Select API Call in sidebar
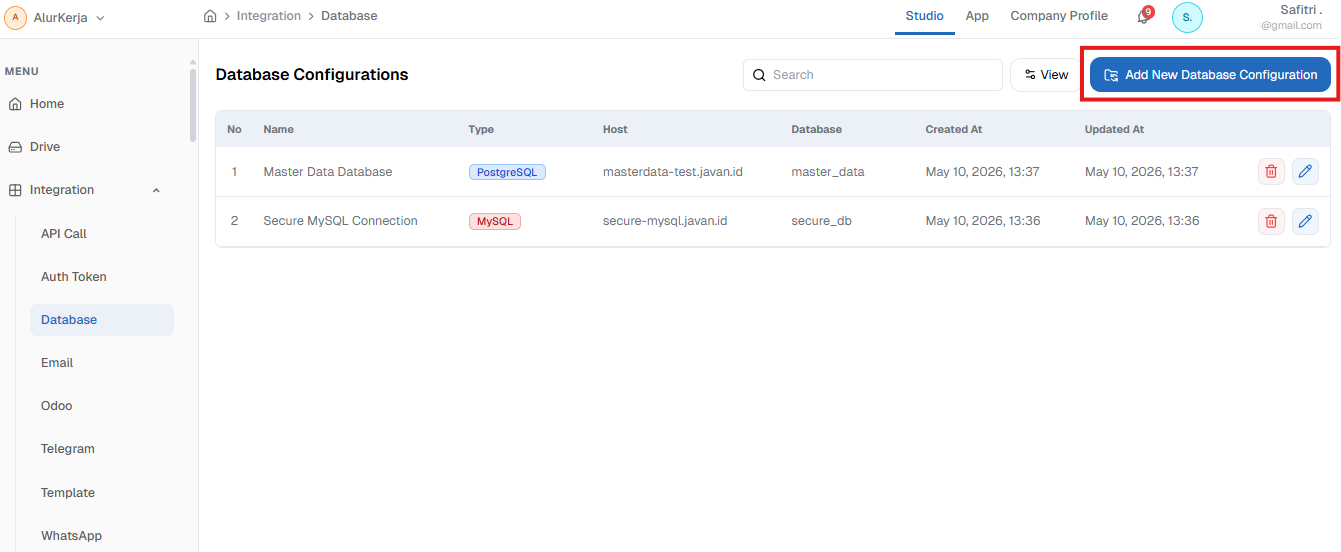Image resolution: width=1341 pixels, height=552 pixels. point(64,234)
